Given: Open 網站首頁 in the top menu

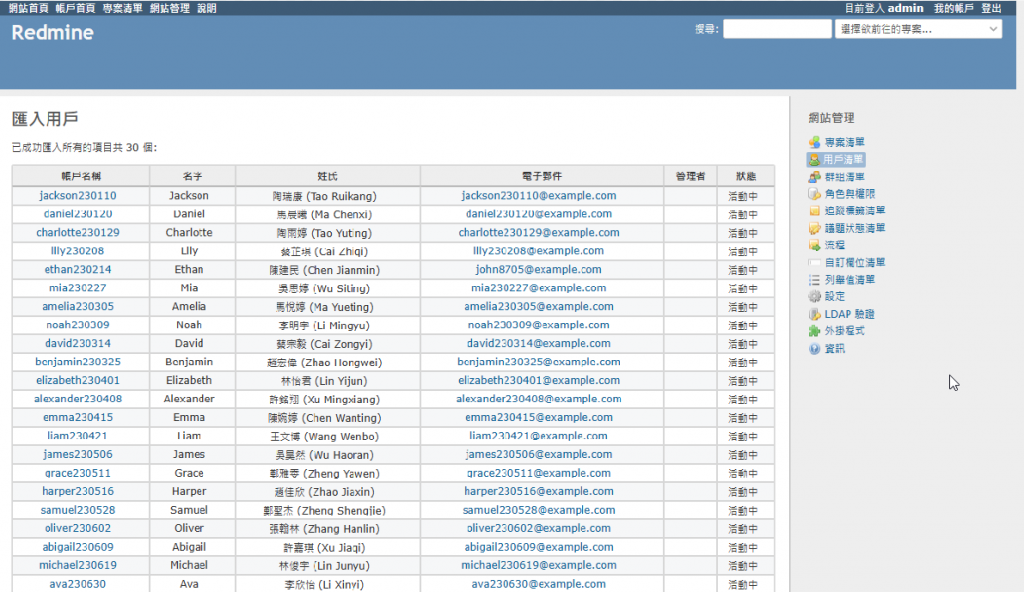Looking at the screenshot, I should 29,8.
